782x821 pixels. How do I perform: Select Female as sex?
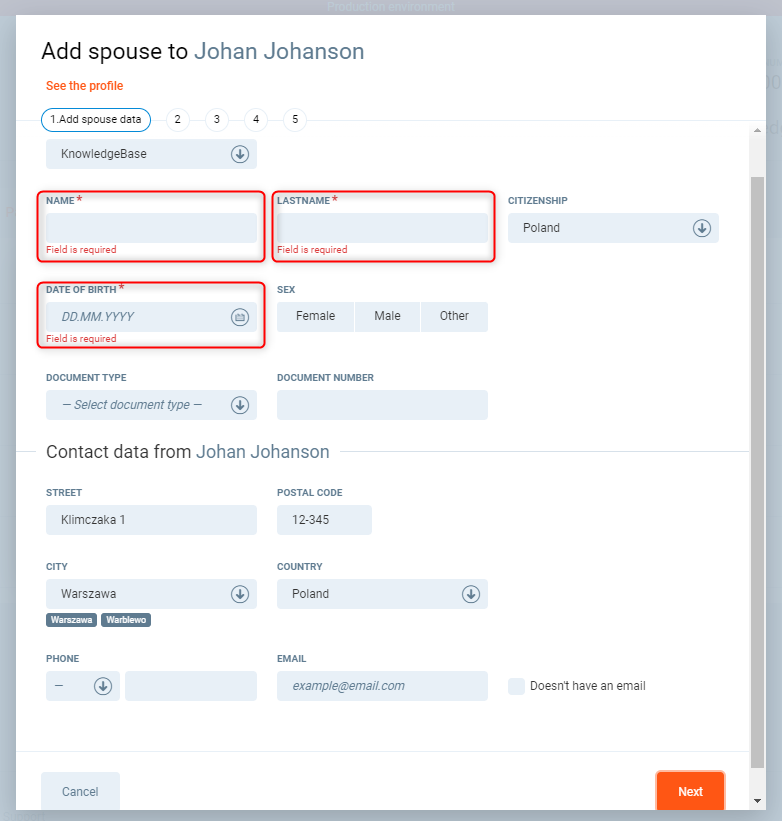click(315, 316)
